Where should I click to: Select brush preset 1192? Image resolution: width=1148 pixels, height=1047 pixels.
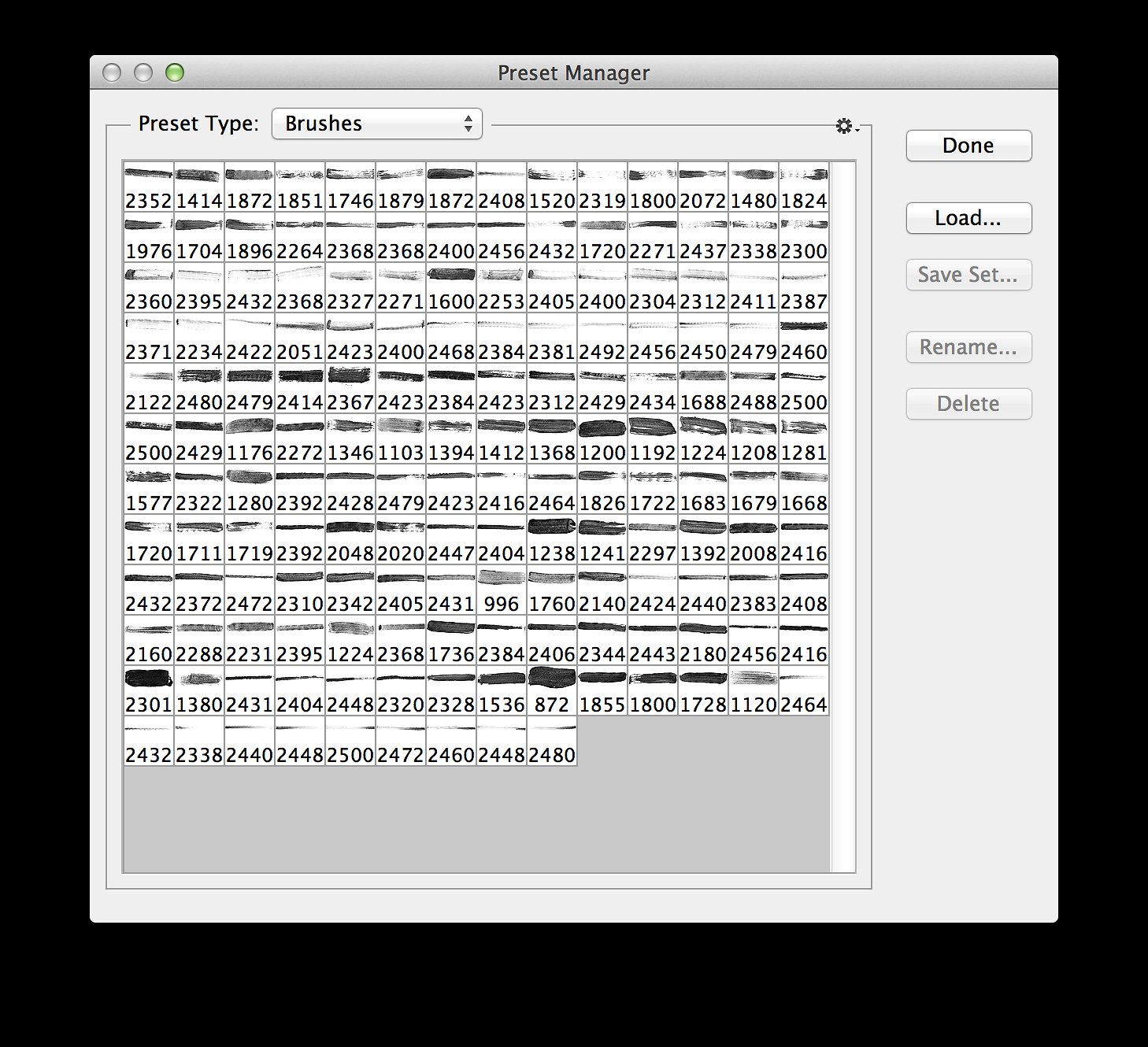[x=653, y=439]
